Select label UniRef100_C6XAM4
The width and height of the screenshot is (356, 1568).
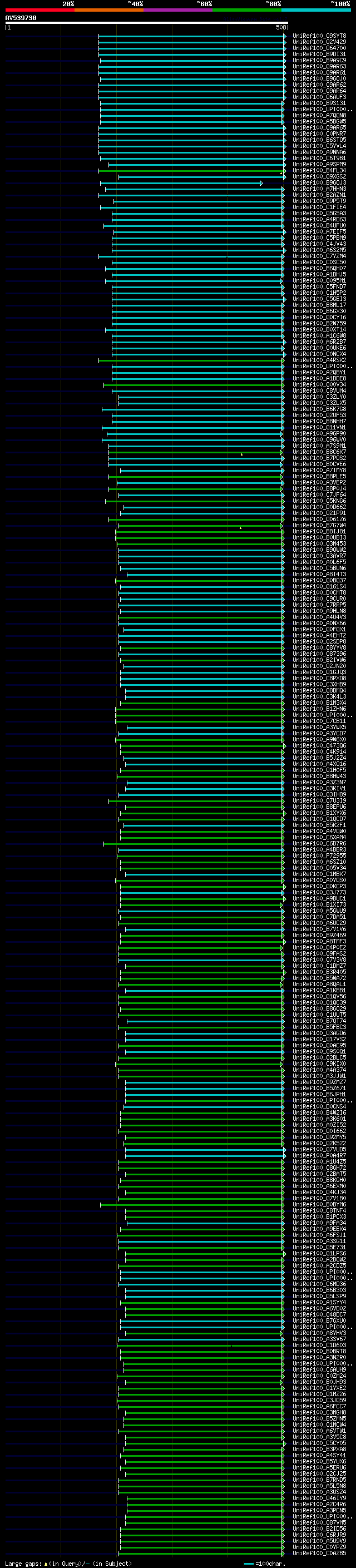pyautogui.click(x=319, y=838)
